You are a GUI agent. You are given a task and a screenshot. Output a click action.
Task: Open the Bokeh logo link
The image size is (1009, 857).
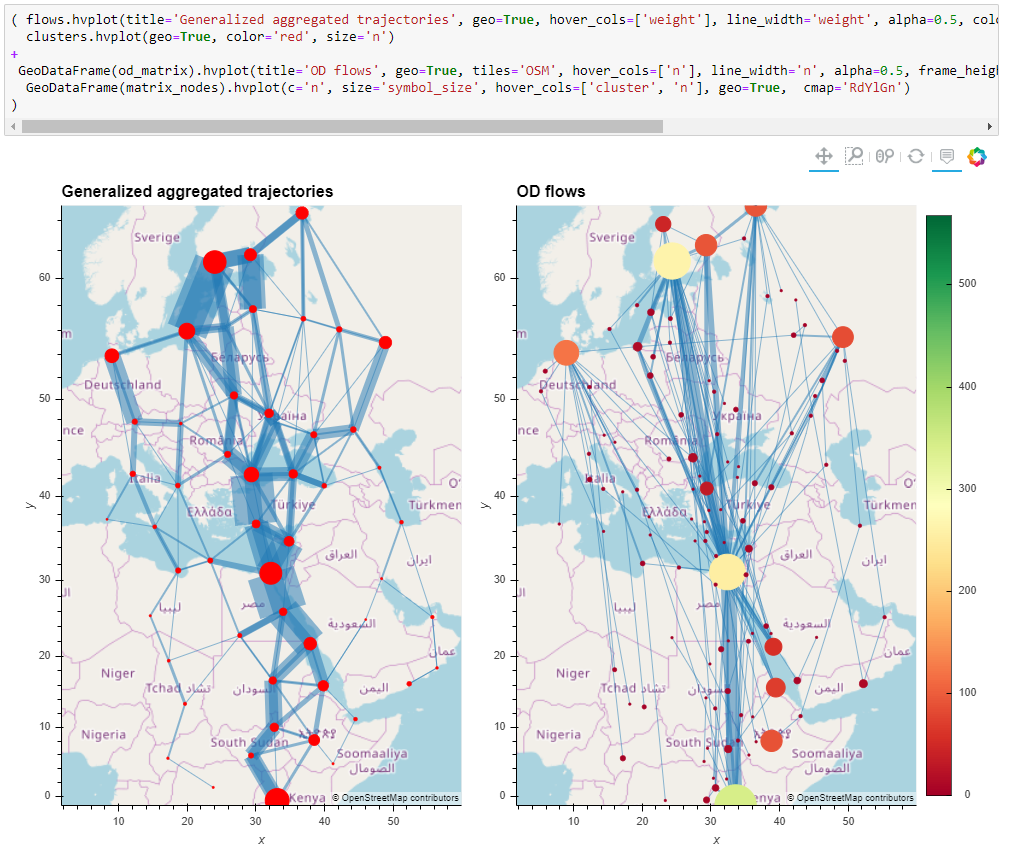[977, 156]
